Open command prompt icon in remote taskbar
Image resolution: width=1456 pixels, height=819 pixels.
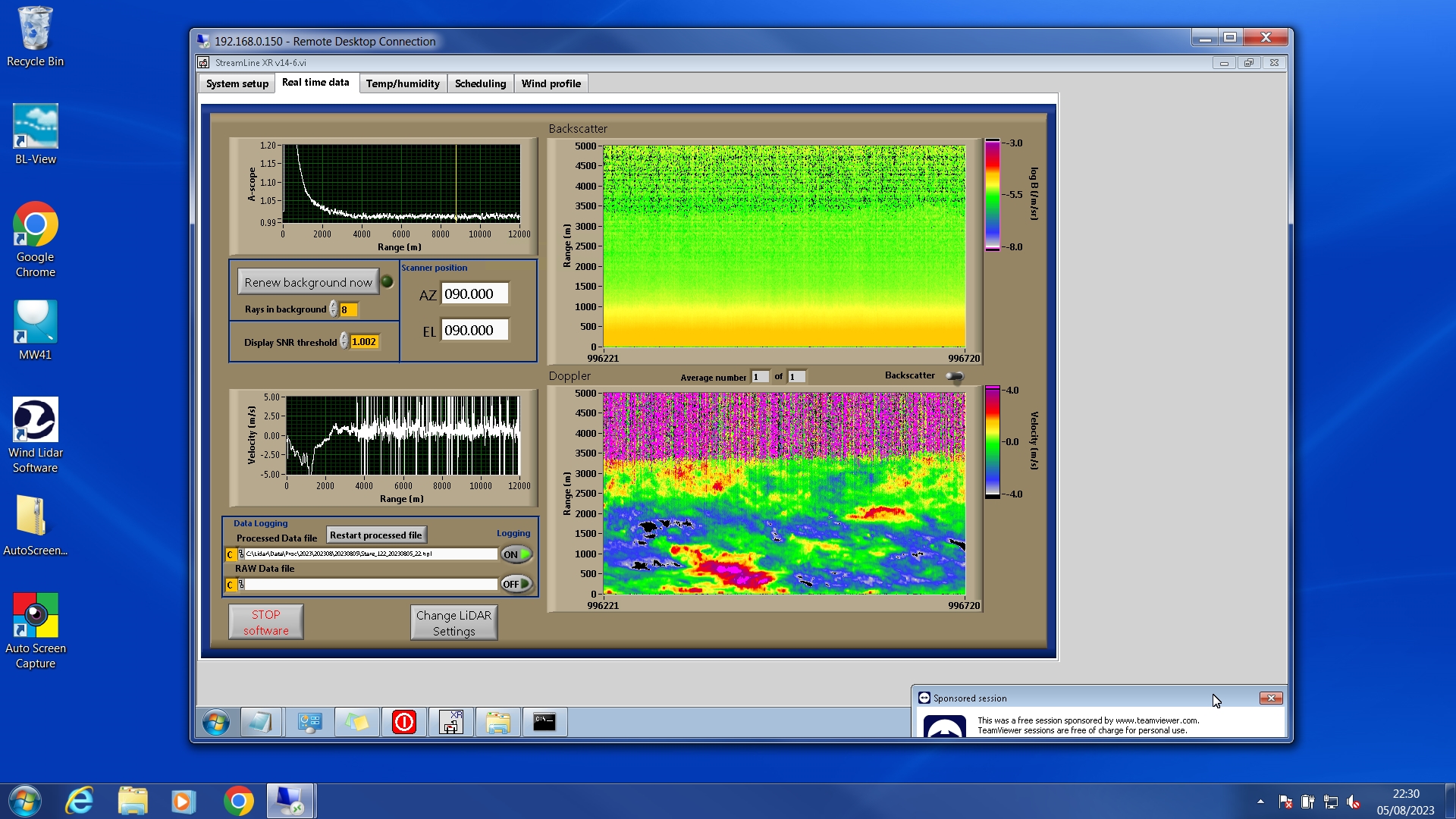point(544,722)
